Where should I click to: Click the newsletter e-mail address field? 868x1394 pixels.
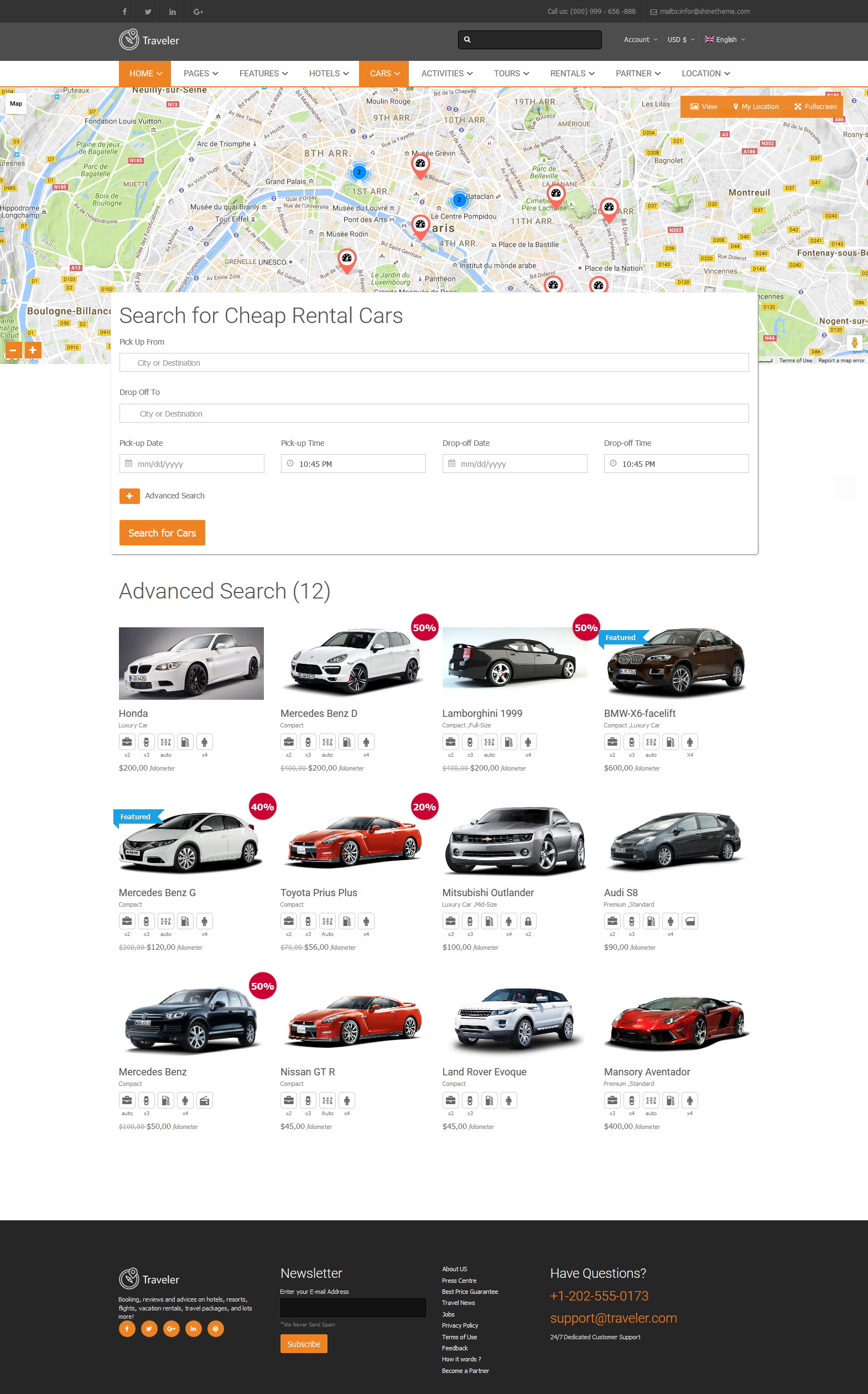[353, 1308]
